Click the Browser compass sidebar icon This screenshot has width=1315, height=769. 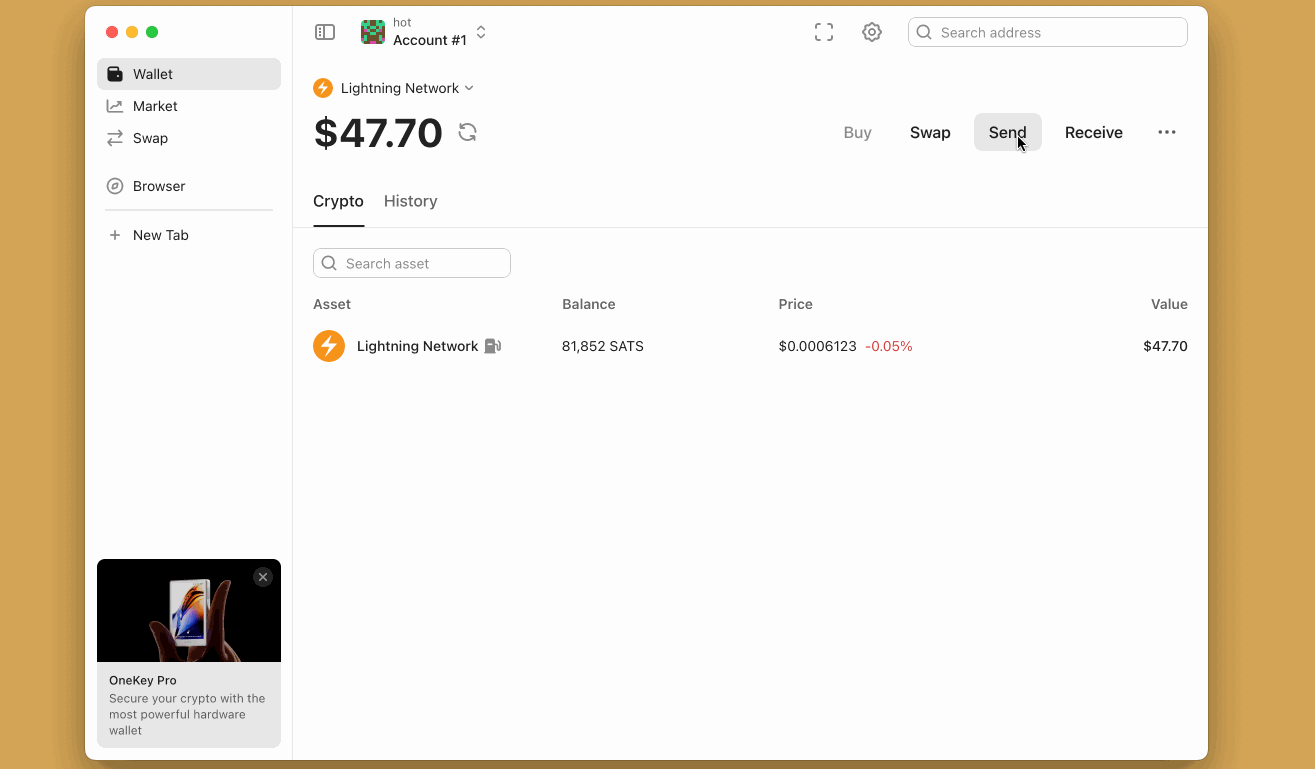click(115, 186)
